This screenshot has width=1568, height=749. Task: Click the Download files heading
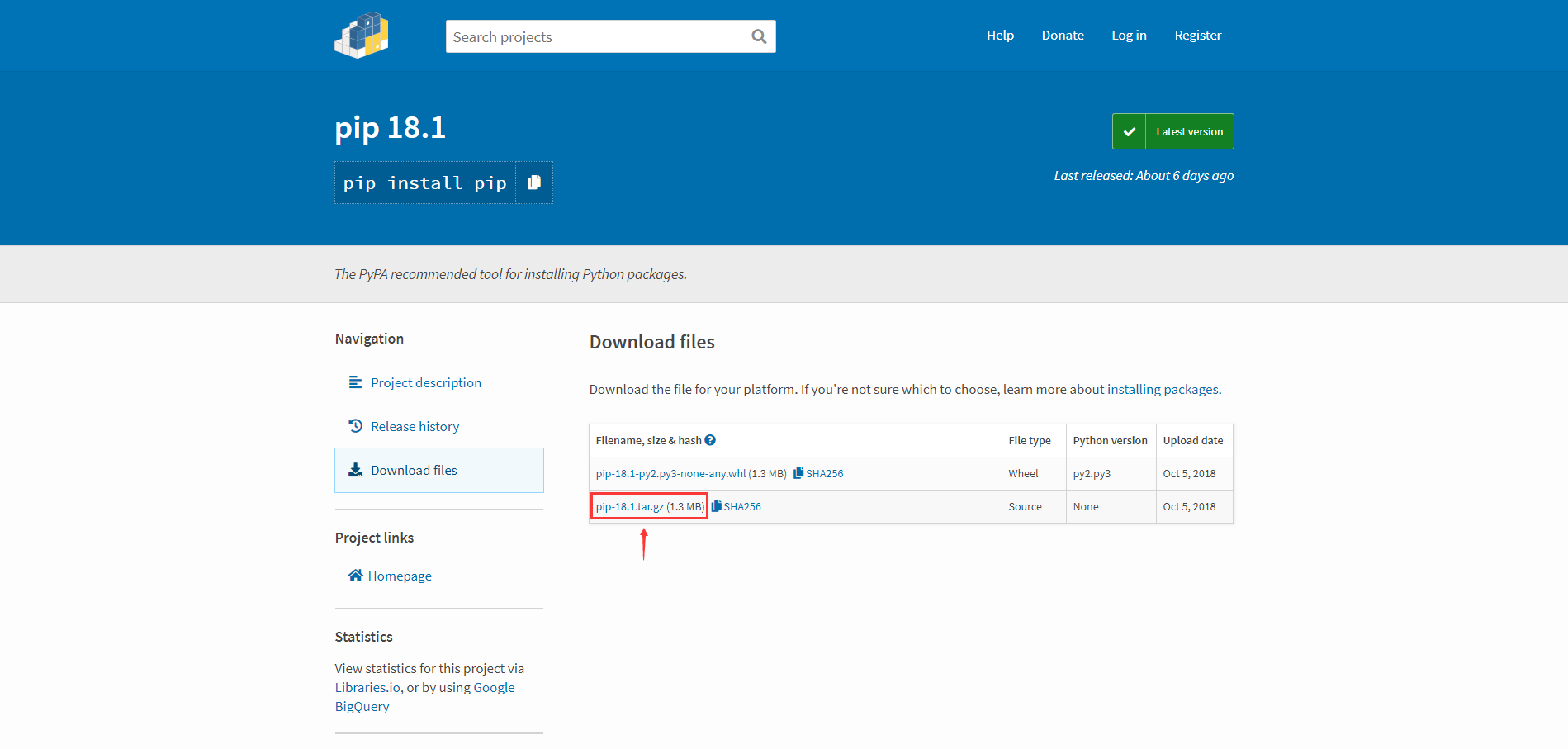tap(652, 342)
